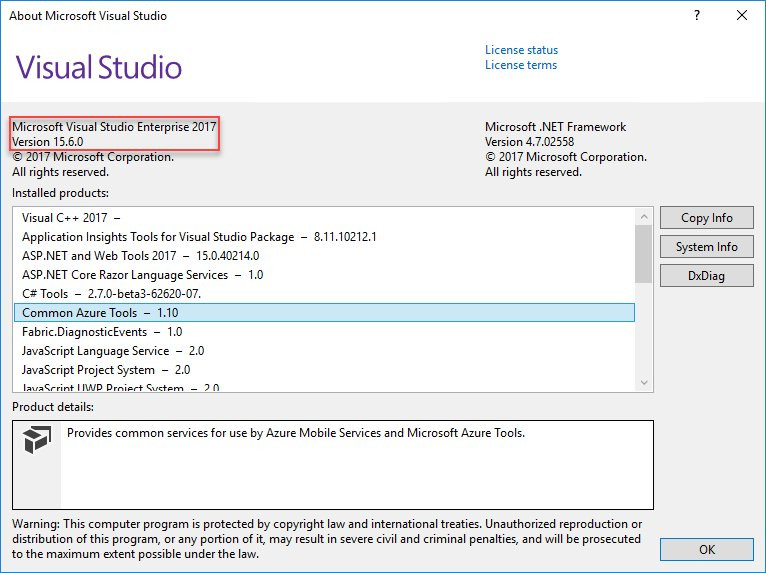The image size is (766, 573).
Task: Select Application Insights Tools for Visual Studio Package
Action: coord(324,237)
